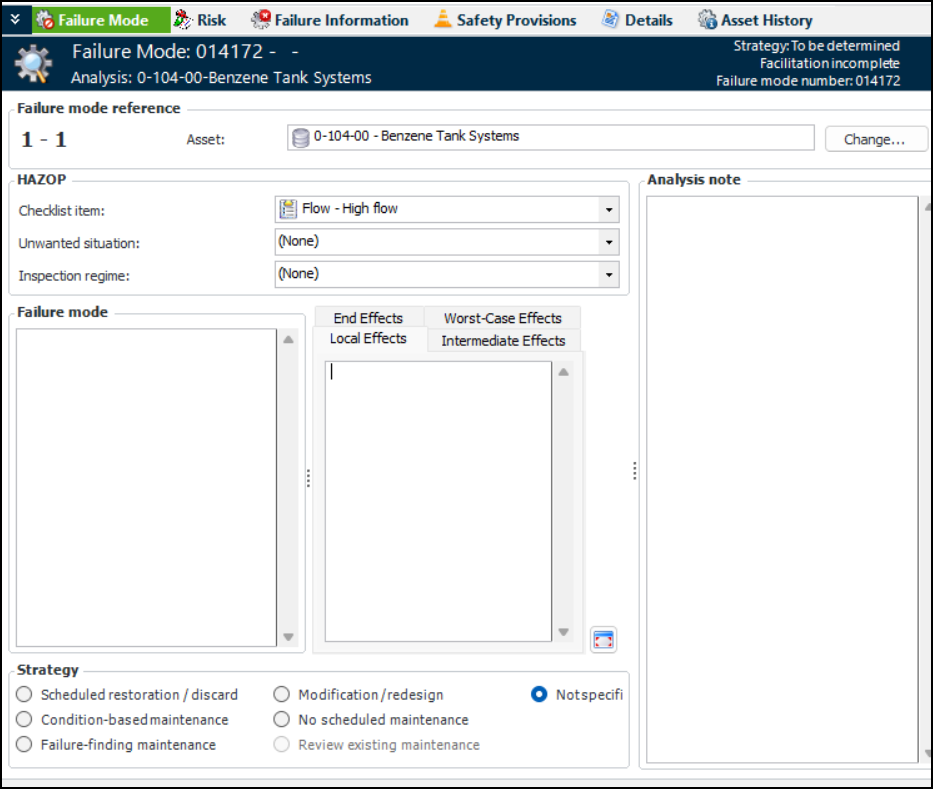Click the Details tab icon
Image resolution: width=933 pixels, height=789 pixels.
tap(610, 19)
